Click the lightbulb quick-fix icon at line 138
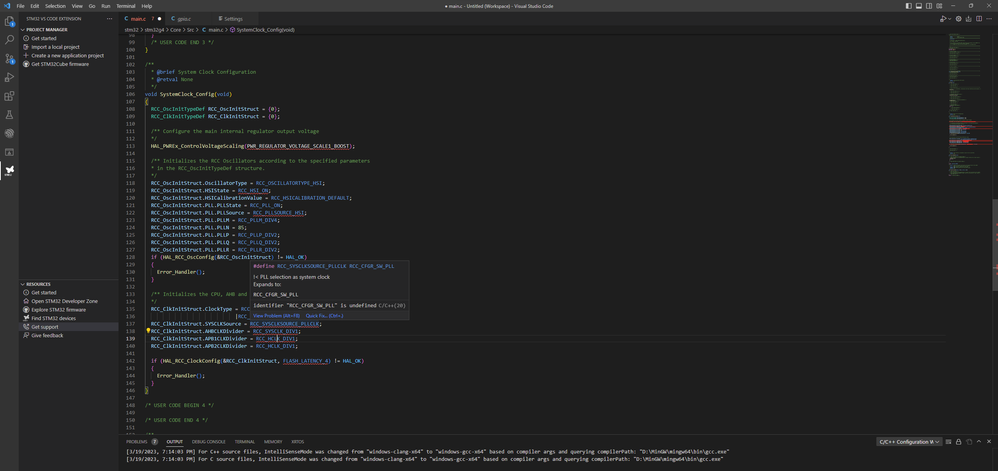 click(148, 331)
